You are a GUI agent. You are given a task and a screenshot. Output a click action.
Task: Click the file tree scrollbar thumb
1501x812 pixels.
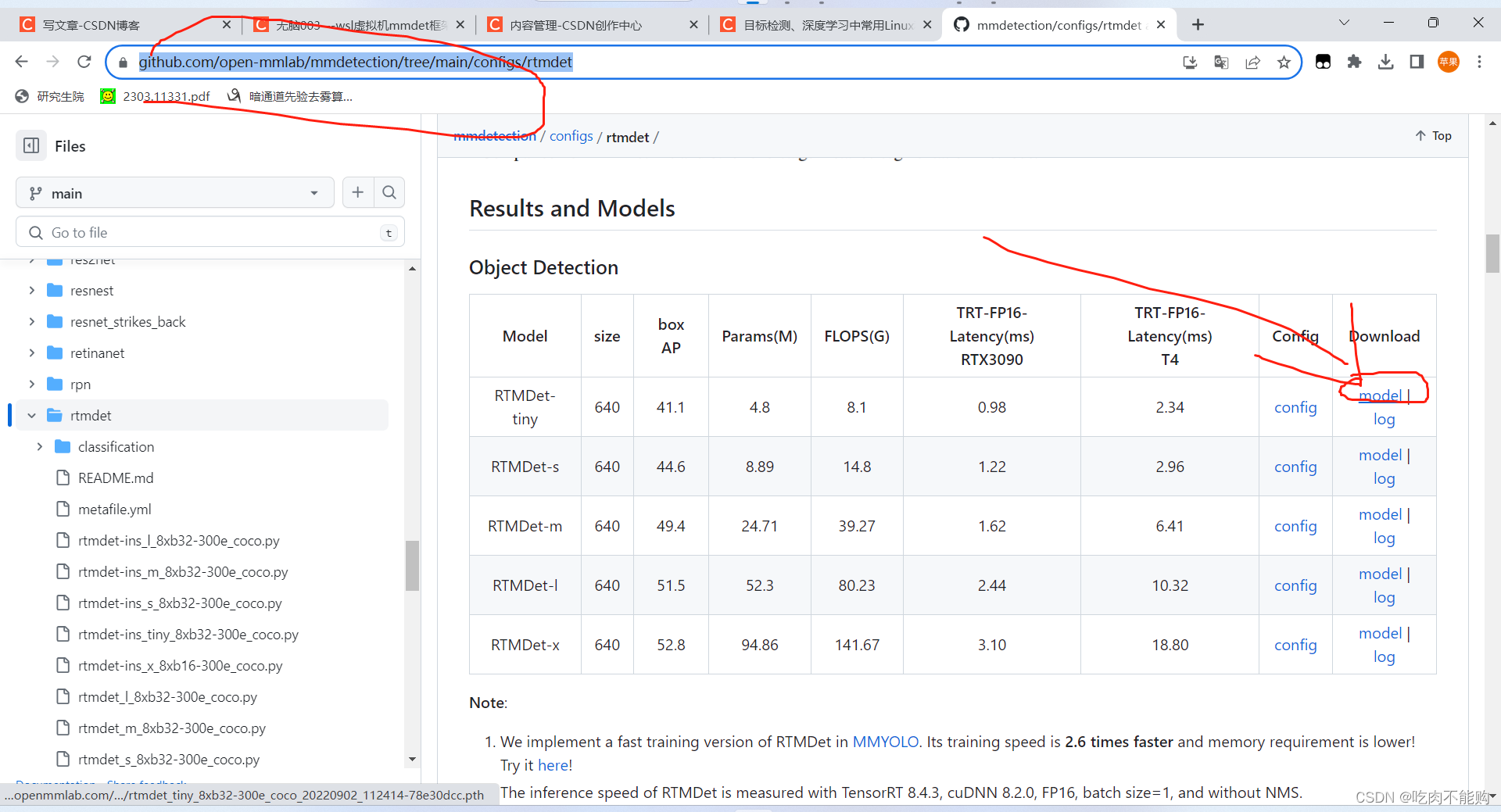[412, 566]
